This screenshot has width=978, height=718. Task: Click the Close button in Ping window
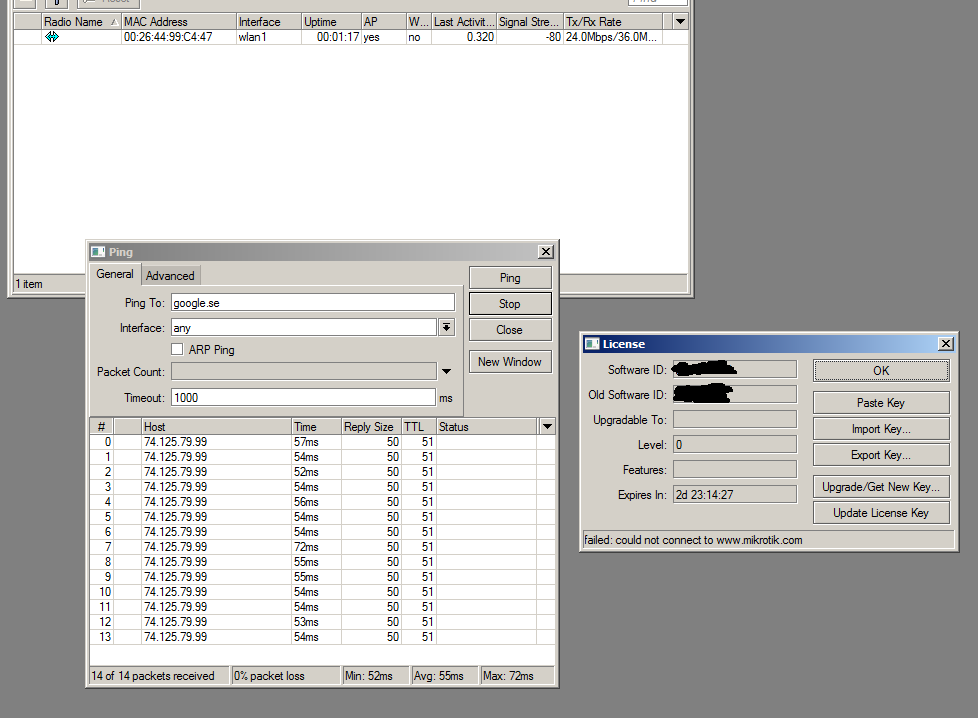[510, 330]
